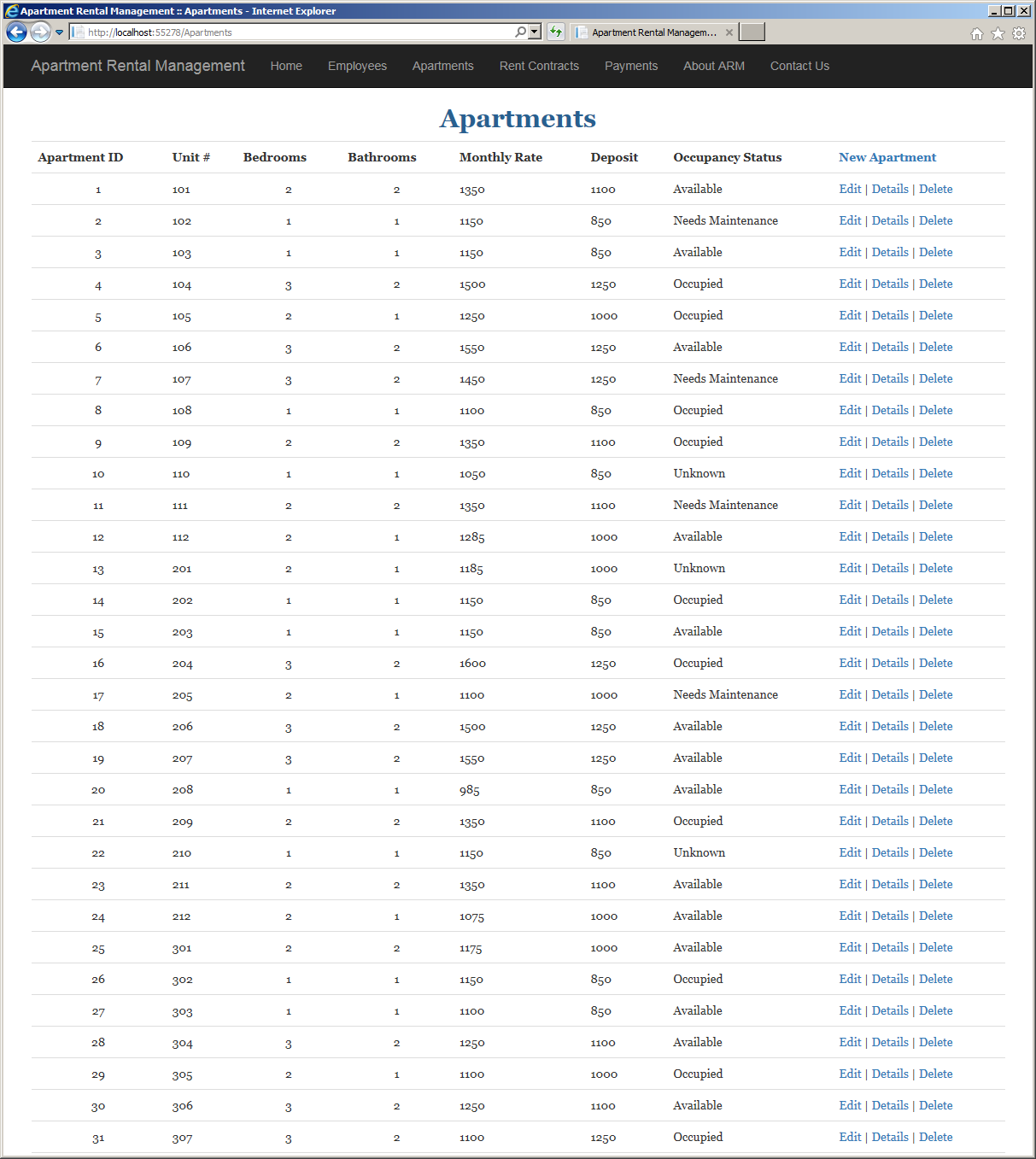Click the page icon in address bar
1036x1159 pixels.
coord(78,32)
